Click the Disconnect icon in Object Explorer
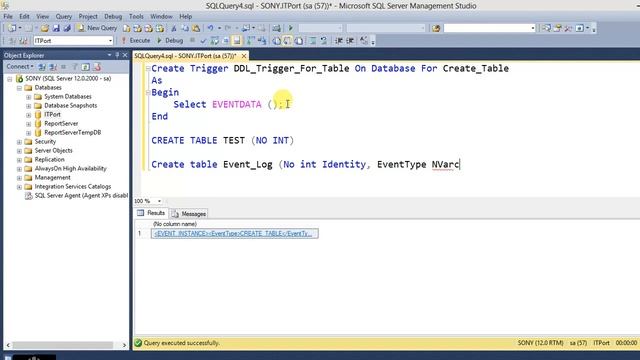Screen dimensions: 640x360 pos(53,67)
